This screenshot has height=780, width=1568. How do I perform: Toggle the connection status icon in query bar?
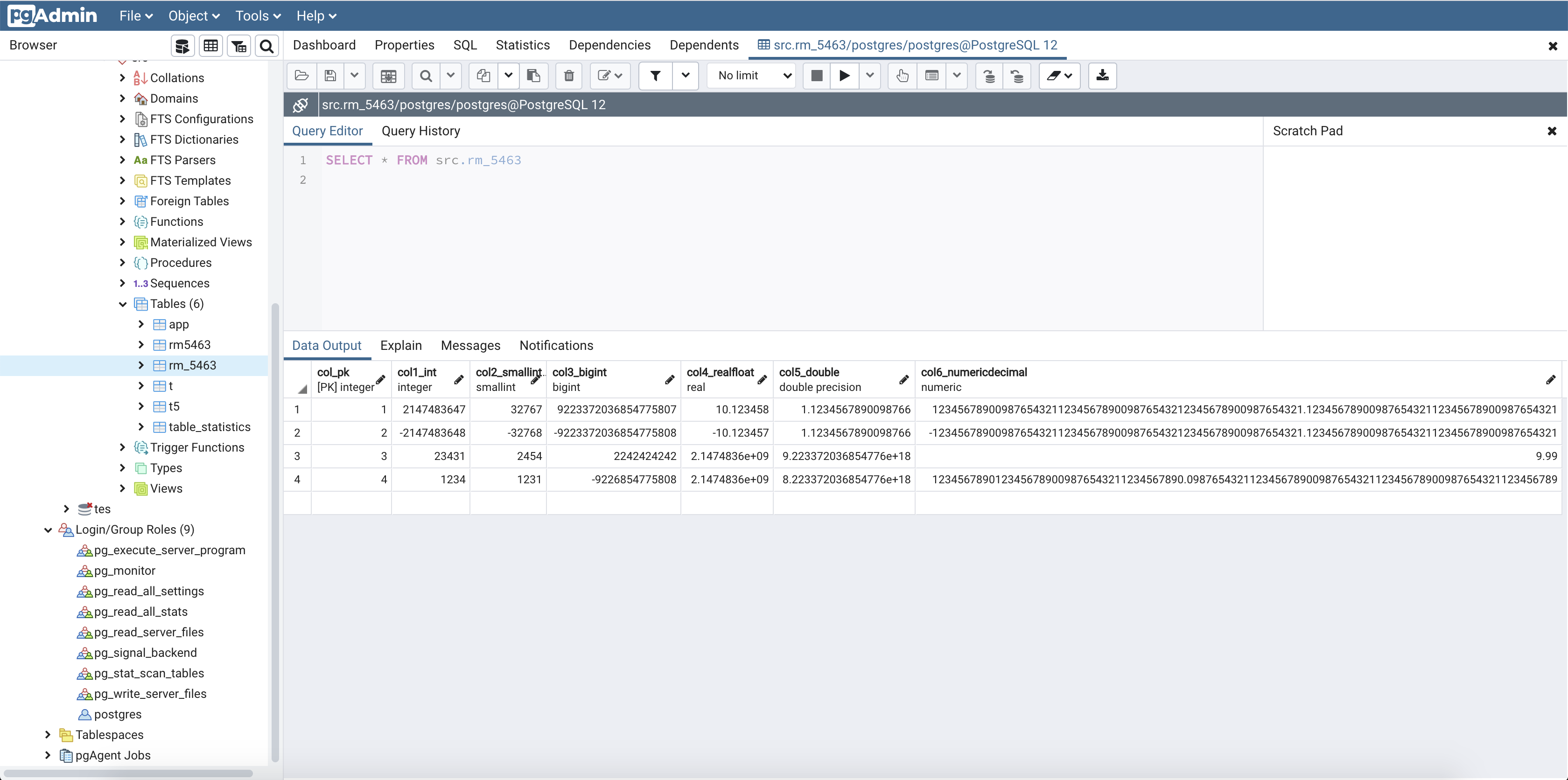(x=300, y=104)
